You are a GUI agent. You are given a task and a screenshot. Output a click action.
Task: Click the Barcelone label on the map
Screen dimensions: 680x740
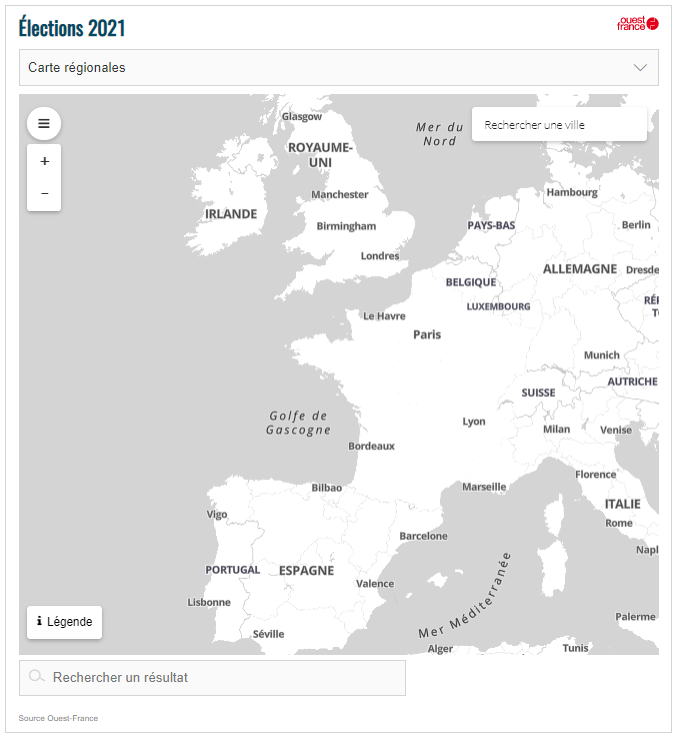423,536
